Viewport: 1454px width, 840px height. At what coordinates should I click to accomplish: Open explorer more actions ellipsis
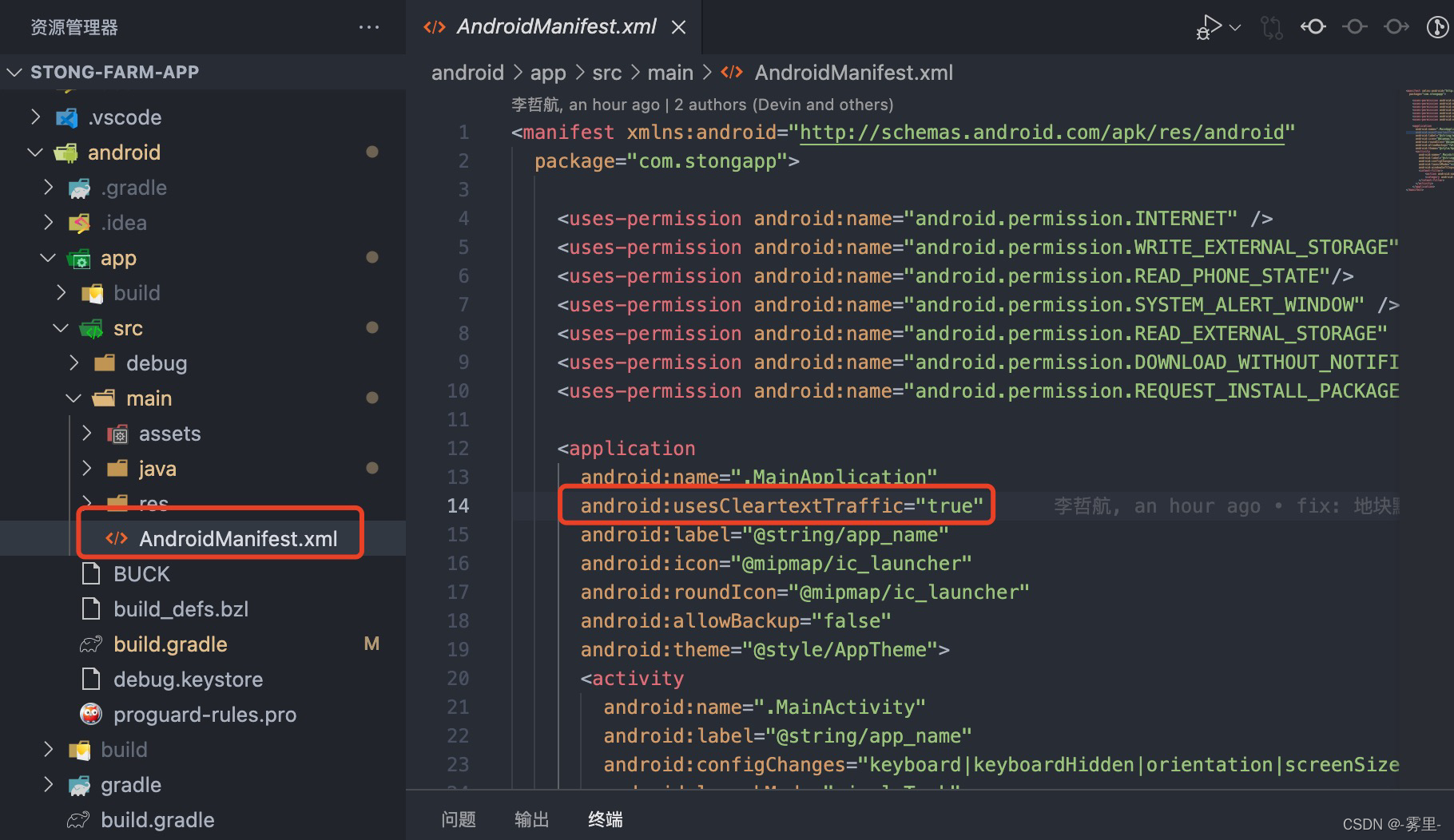[369, 27]
